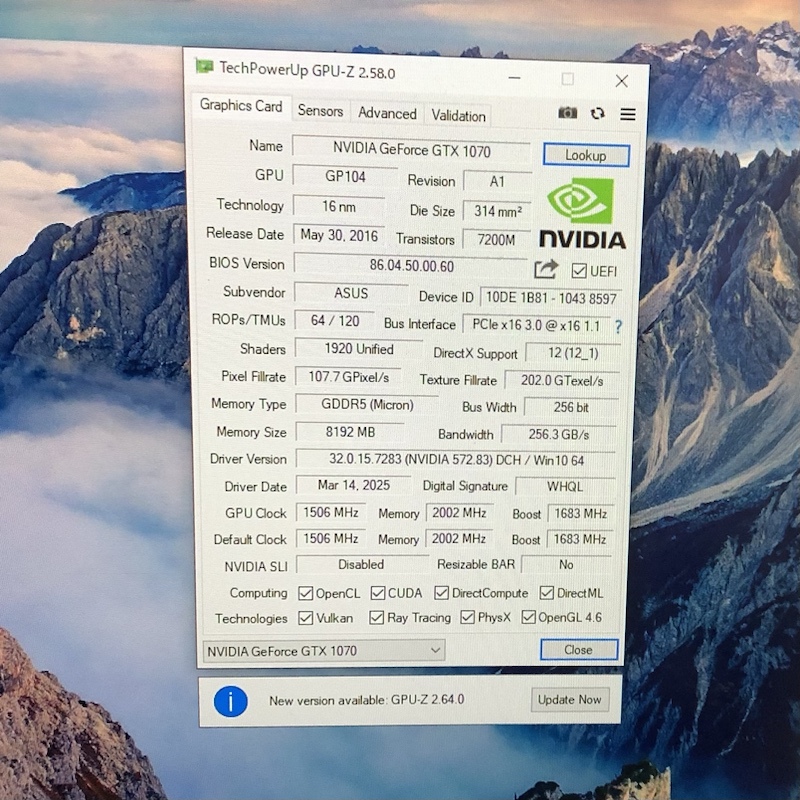Image resolution: width=800 pixels, height=800 pixels.
Task: Click the Bandwidth field 256.3 GB/s
Action: point(559,434)
